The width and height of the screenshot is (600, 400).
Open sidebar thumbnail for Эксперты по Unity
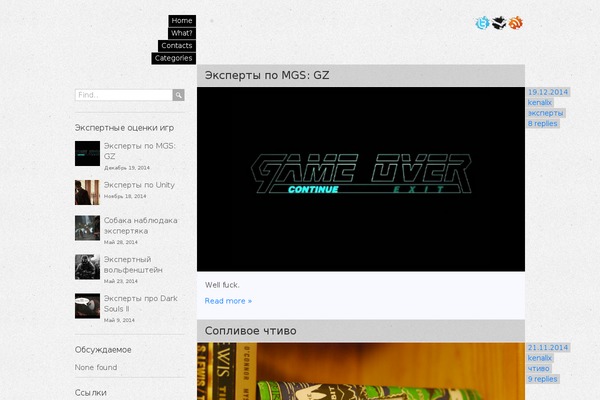[x=87, y=193]
